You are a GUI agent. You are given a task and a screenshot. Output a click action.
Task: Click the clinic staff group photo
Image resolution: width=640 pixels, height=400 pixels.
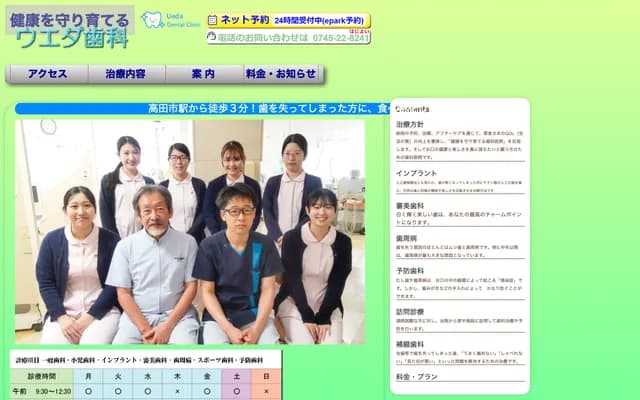click(190, 231)
